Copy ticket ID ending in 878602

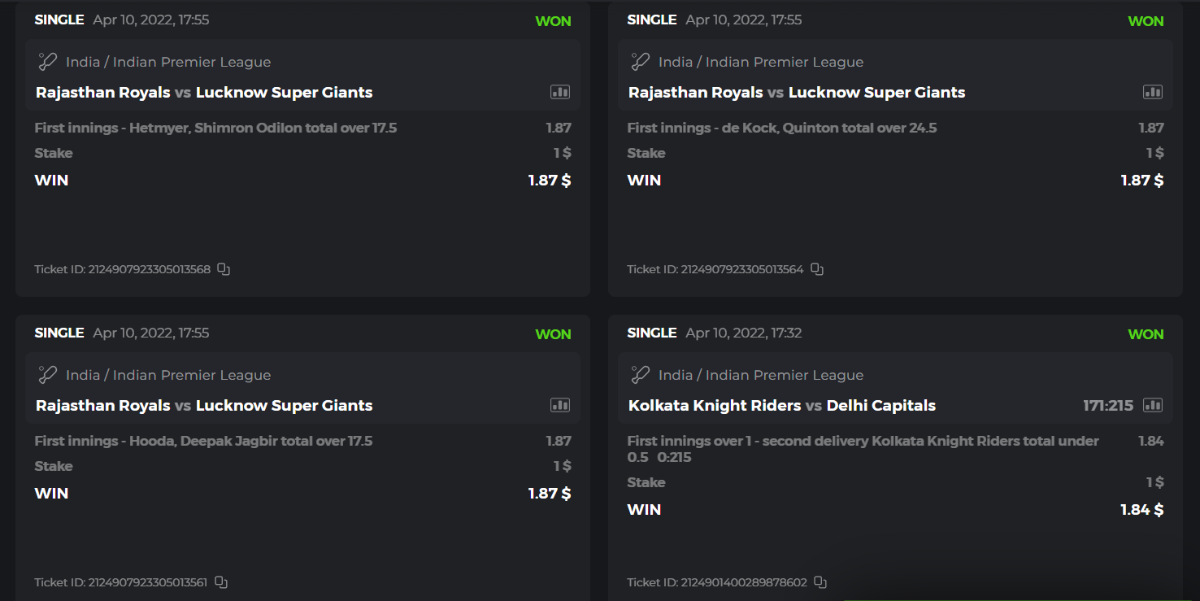[x=820, y=582]
